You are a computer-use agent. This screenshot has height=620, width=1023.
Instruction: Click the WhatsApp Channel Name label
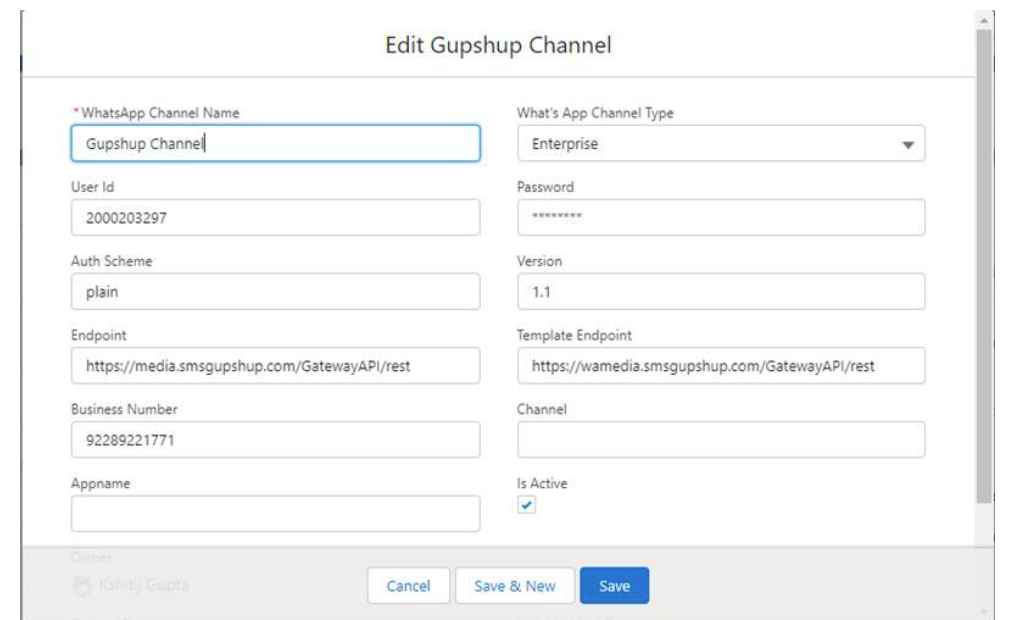click(x=160, y=113)
